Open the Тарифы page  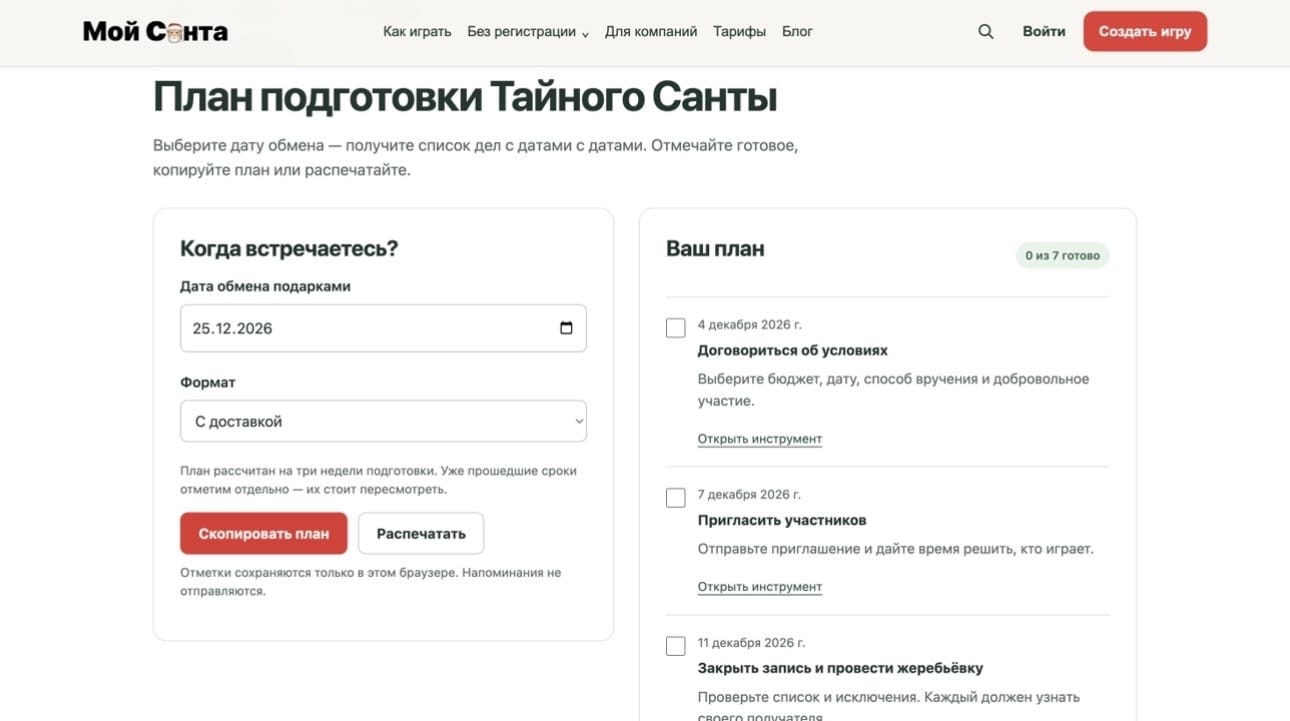(739, 32)
